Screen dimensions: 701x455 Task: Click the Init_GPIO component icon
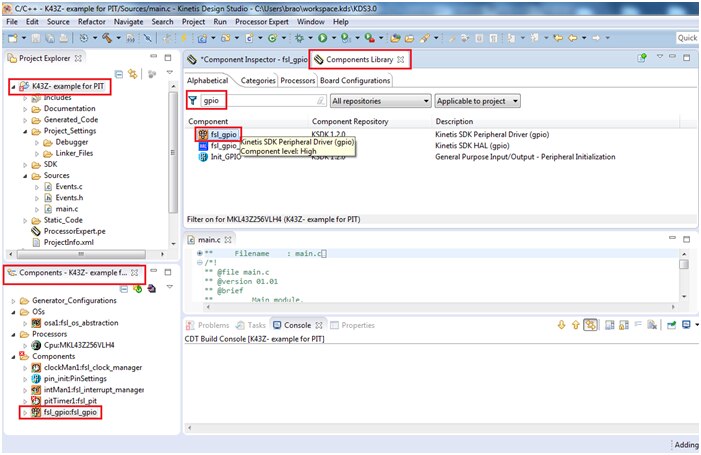coord(202,157)
